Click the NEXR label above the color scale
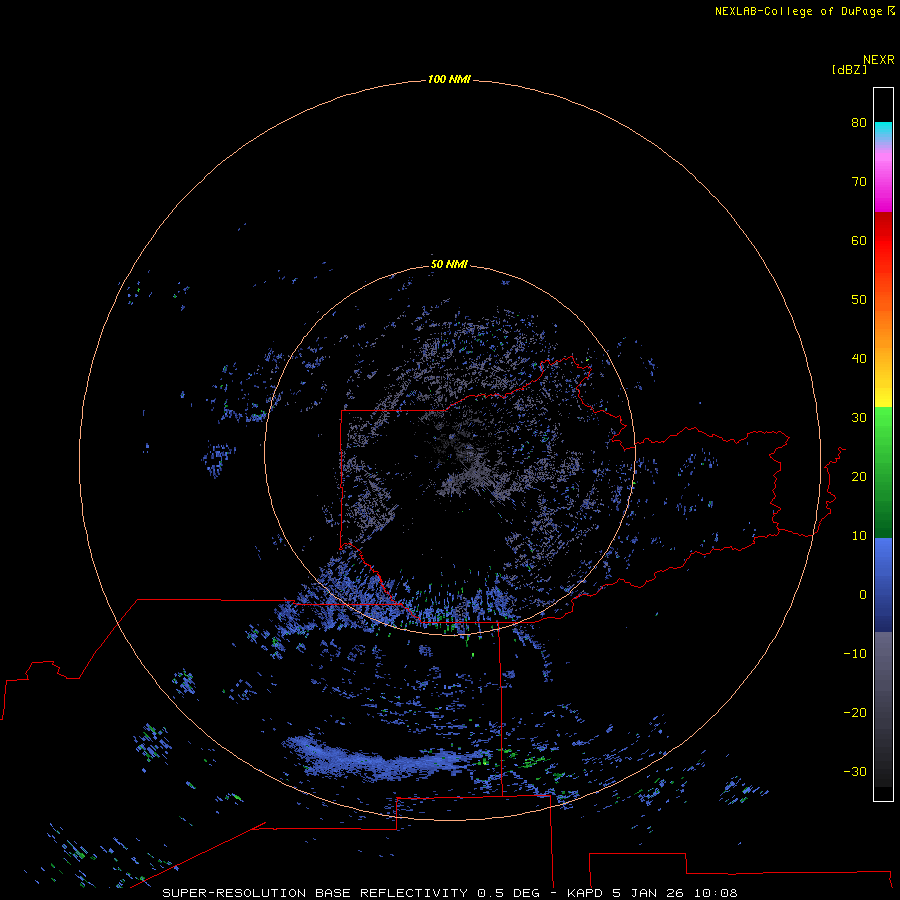900x900 pixels. [879, 60]
